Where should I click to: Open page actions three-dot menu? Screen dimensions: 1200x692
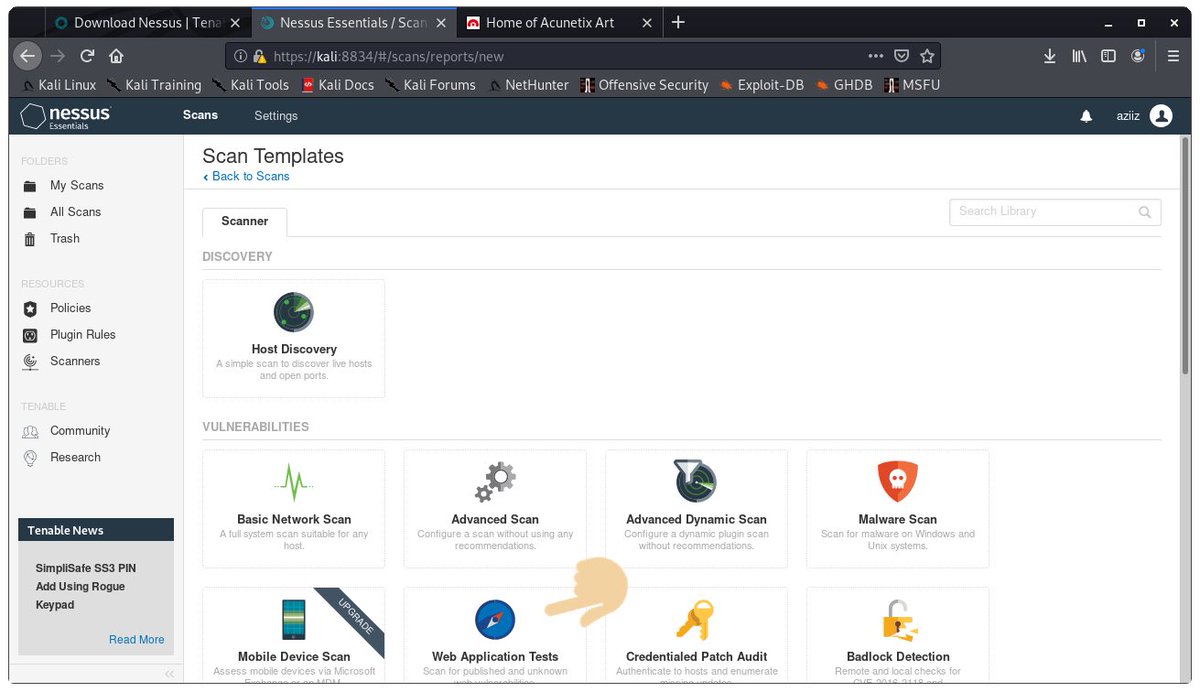pyautogui.click(x=876, y=56)
